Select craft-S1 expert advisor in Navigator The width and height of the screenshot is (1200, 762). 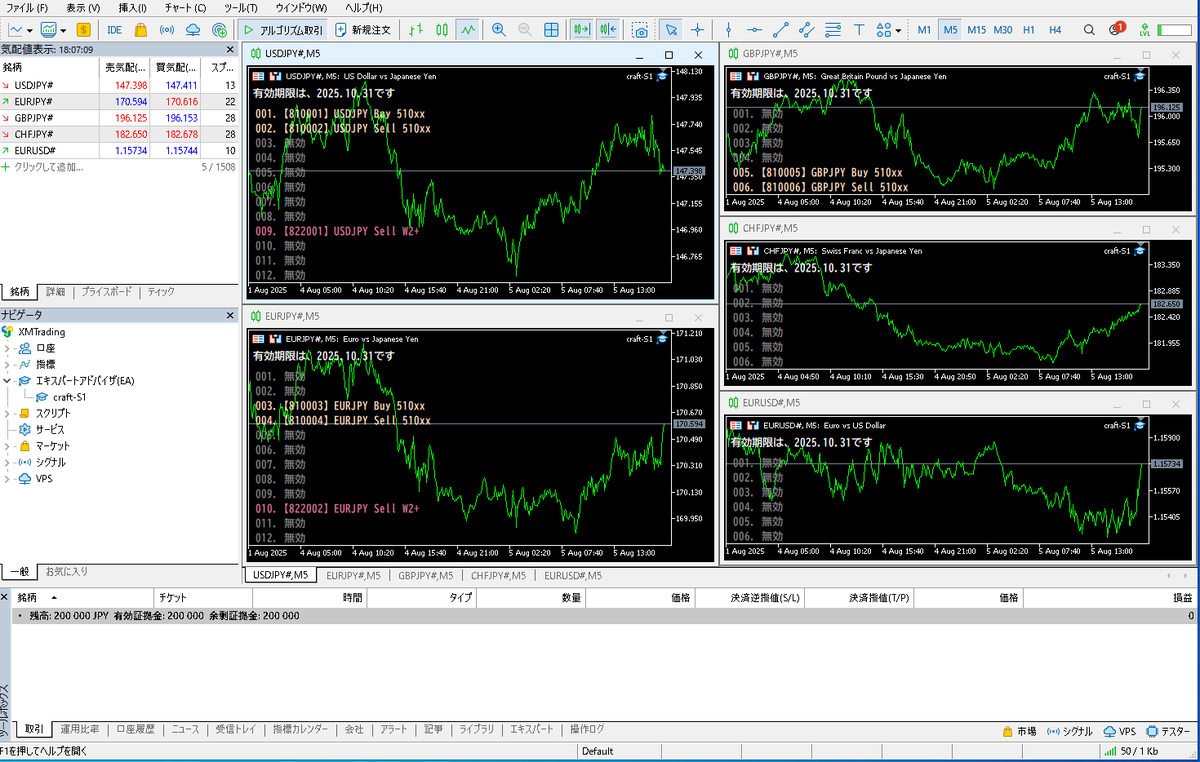pyautogui.click(x=69, y=397)
